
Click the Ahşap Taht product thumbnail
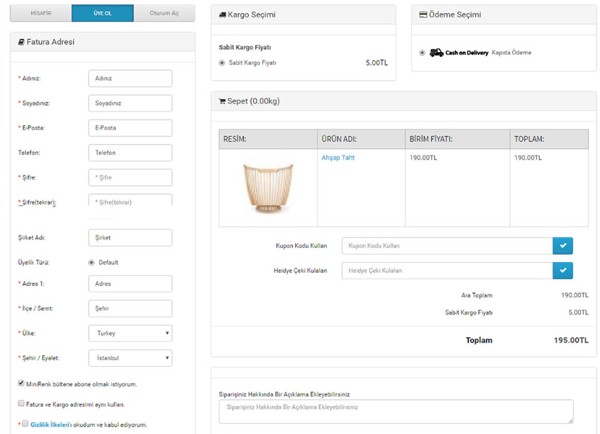click(x=268, y=188)
